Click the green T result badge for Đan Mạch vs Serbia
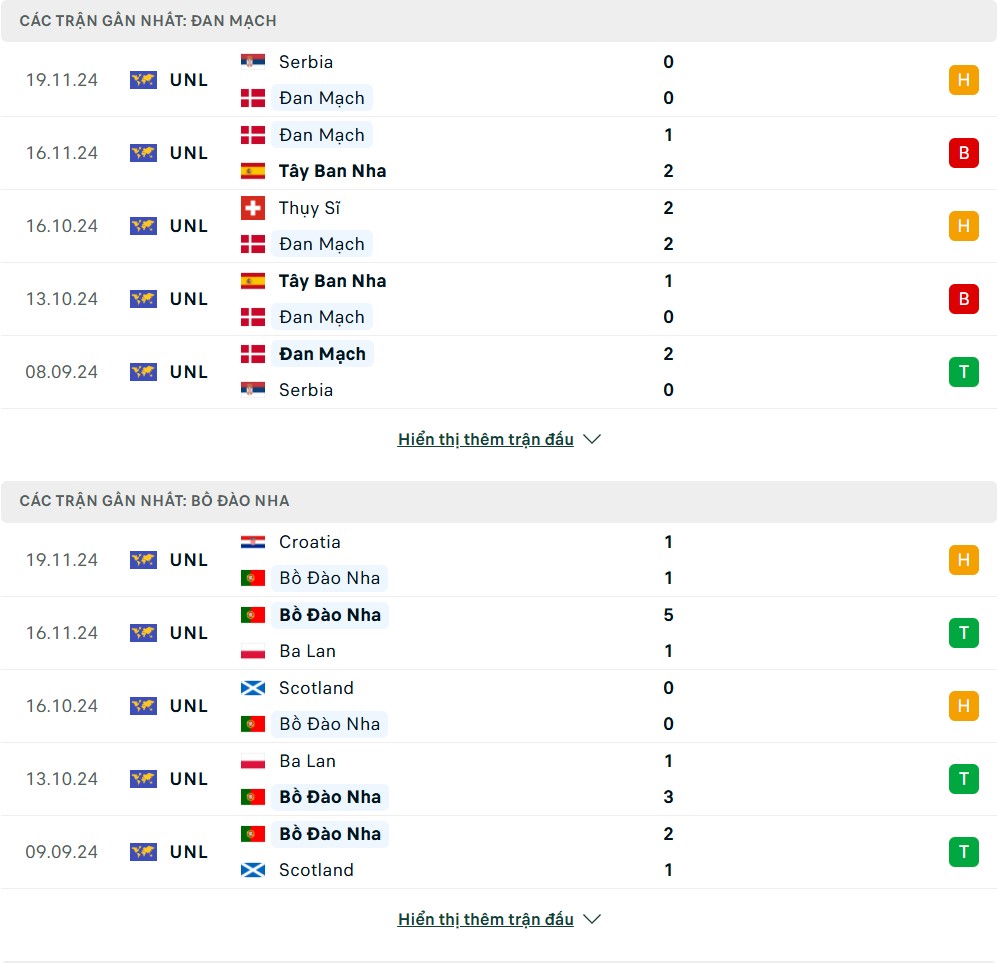This screenshot has height=963, width=997. pyautogui.click(x=963, y=372)
